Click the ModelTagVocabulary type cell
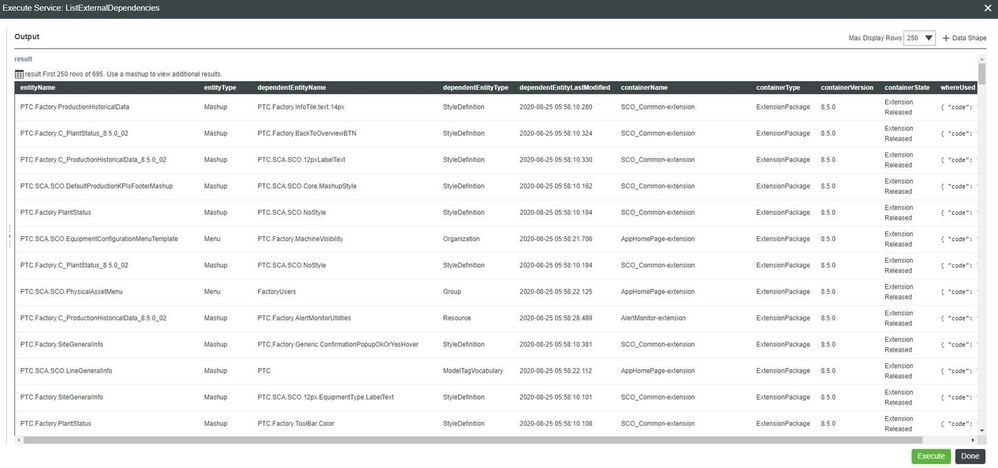Viewport: 998px width, 468px height. click(x=472, y=371)
